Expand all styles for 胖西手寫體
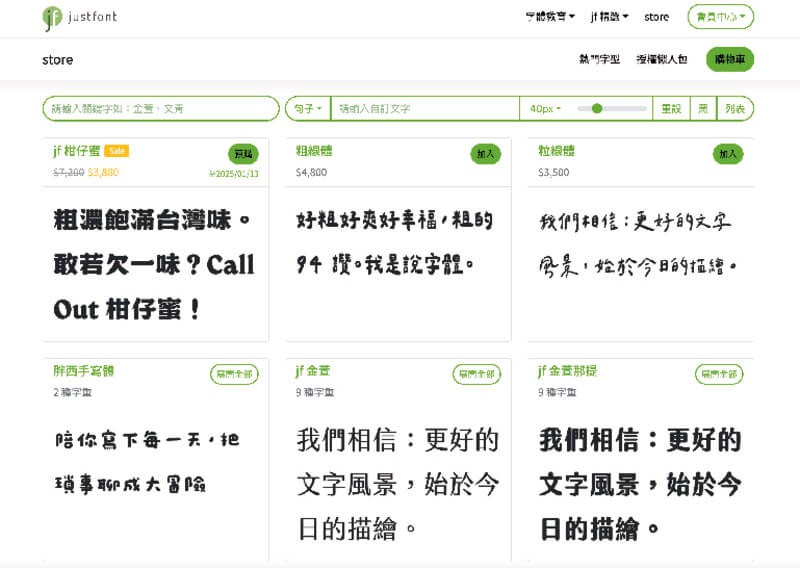The height and width of the screenshot is (568, 800). pyautogui.click(x=234, y=374)
